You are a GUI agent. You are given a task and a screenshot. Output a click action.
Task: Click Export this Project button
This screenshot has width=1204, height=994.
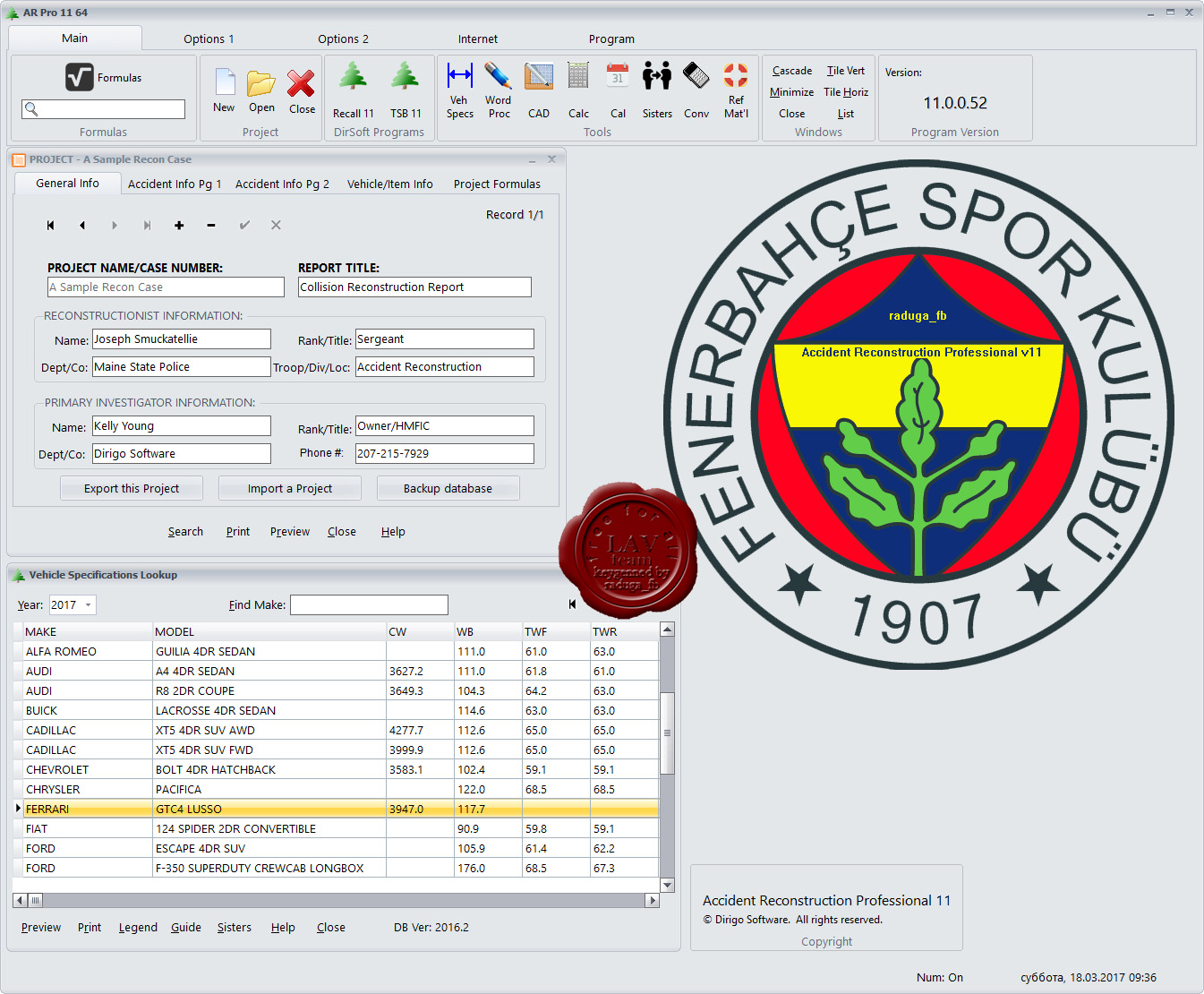pos(132,488)
